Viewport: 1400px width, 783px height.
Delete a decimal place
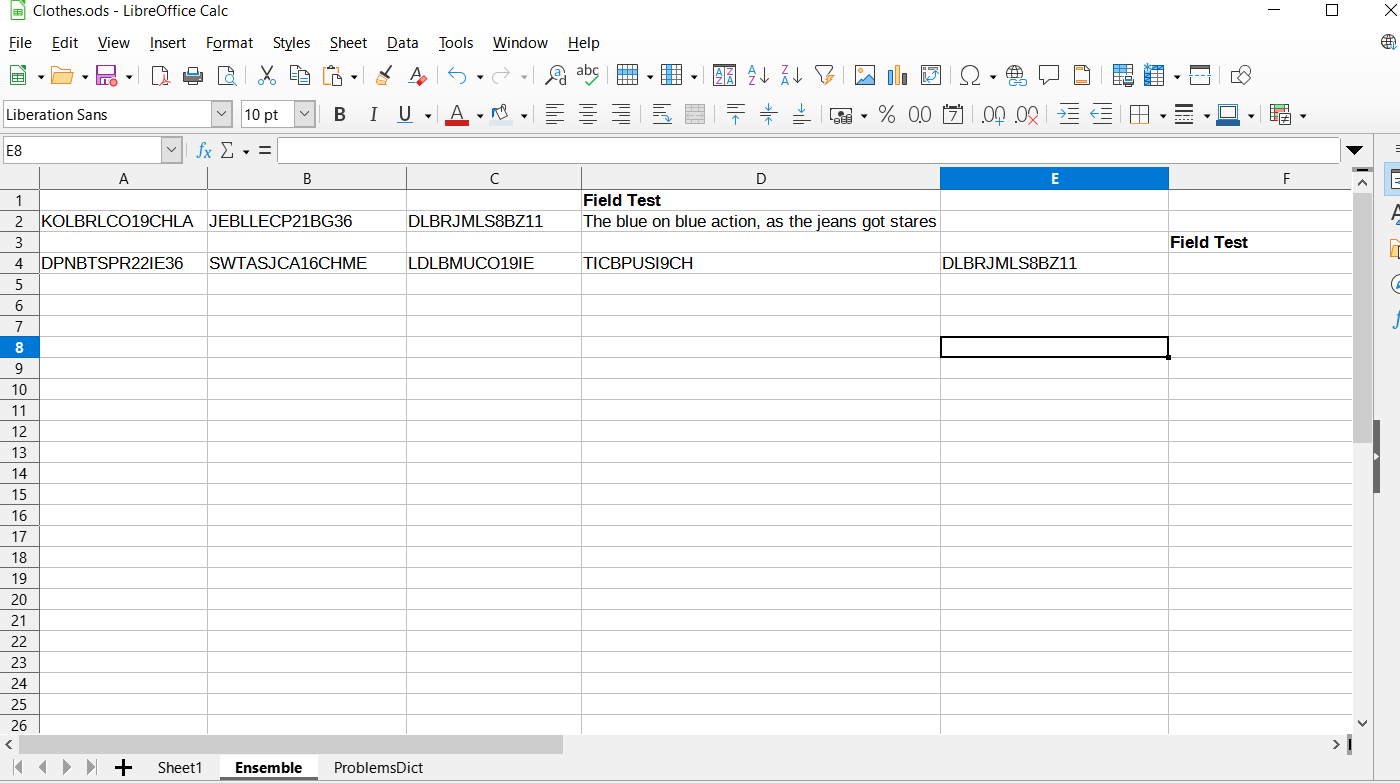click(1026, 115)
